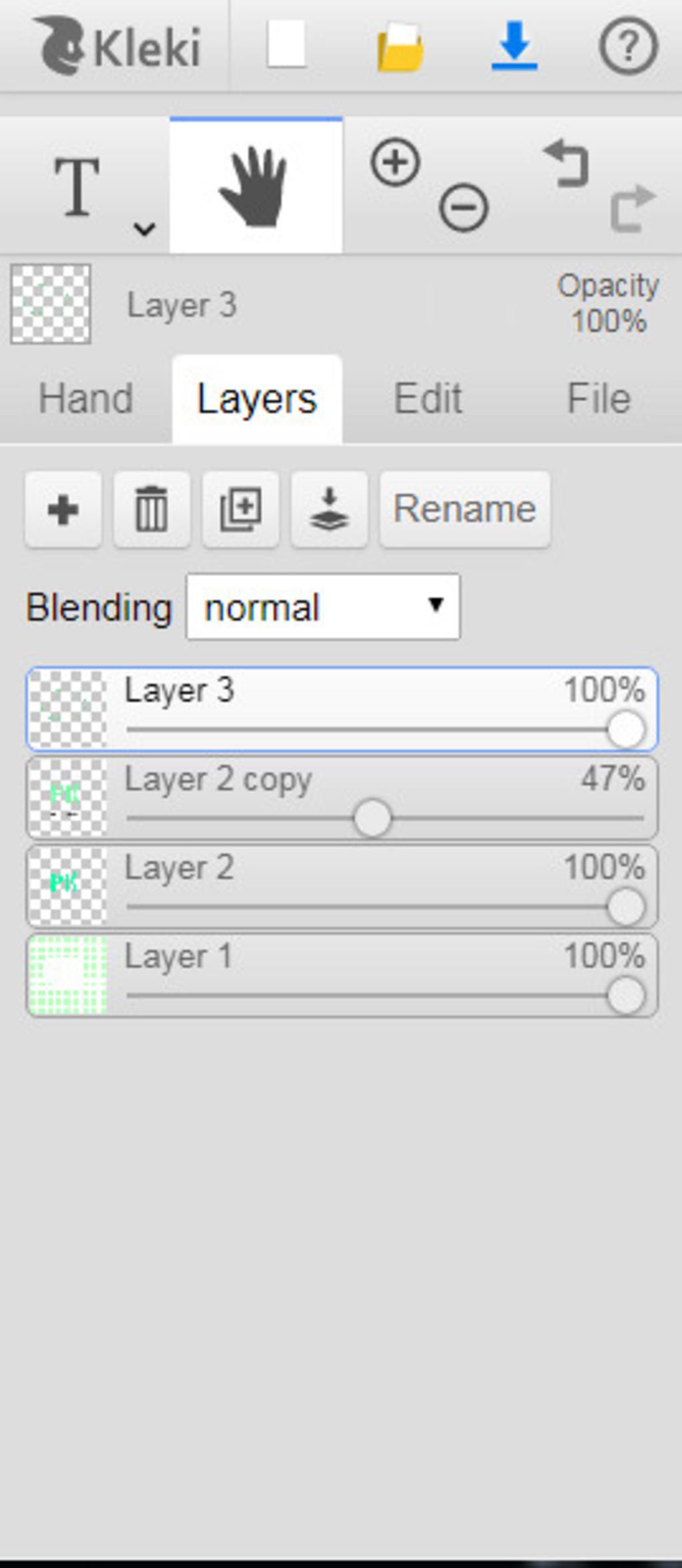The height and width of the screenshot is (1568, 682).
Task: Click the redo arrow icon
Action: tap(633, 208)
